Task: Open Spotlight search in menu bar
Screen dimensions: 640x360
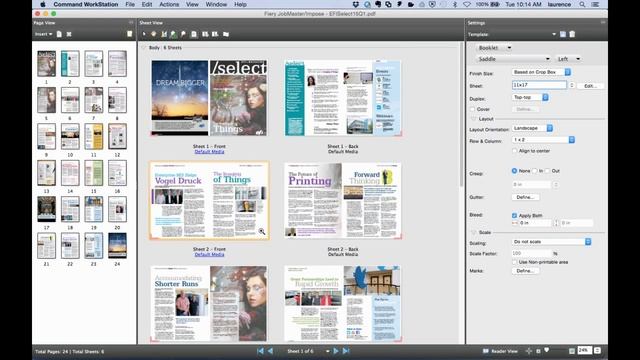Action: point(582,4)
